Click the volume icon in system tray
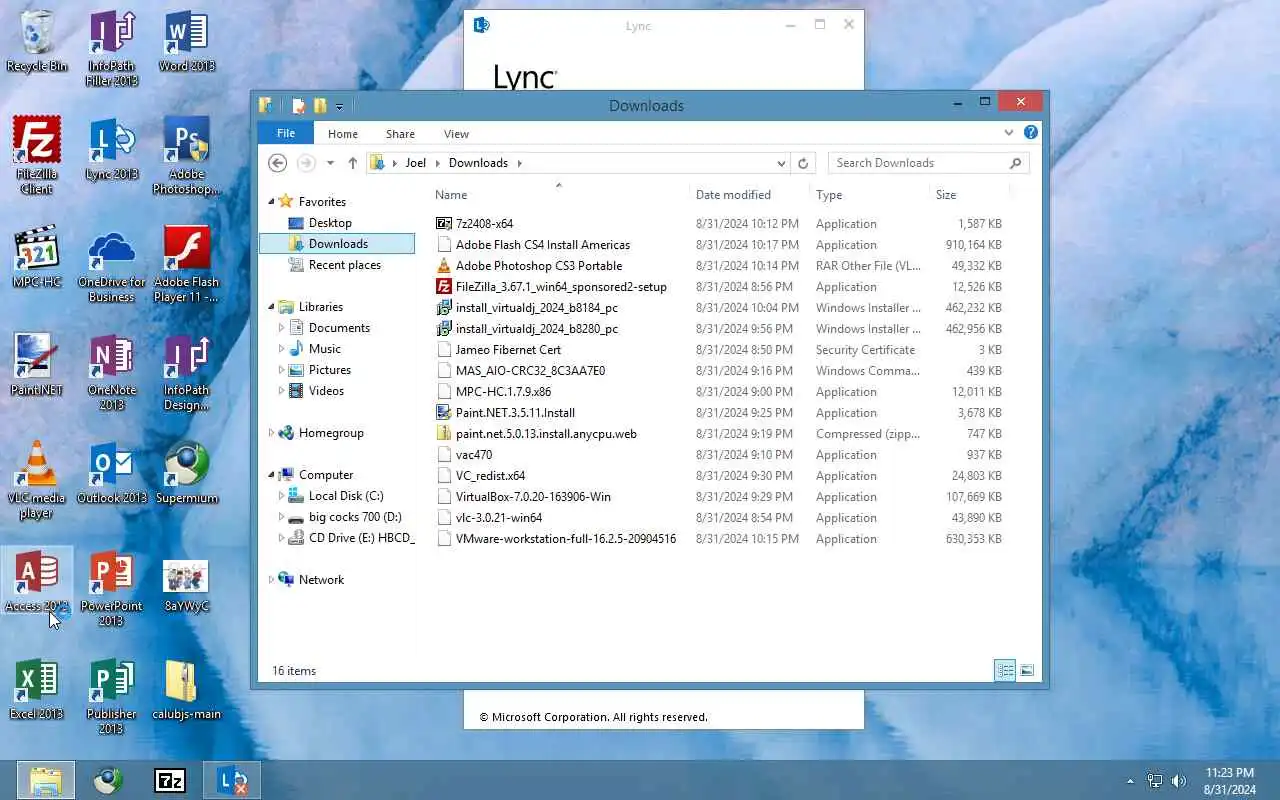This screenshot has width=1280, height=800. pyautogui.click(x=1179, y=781)
